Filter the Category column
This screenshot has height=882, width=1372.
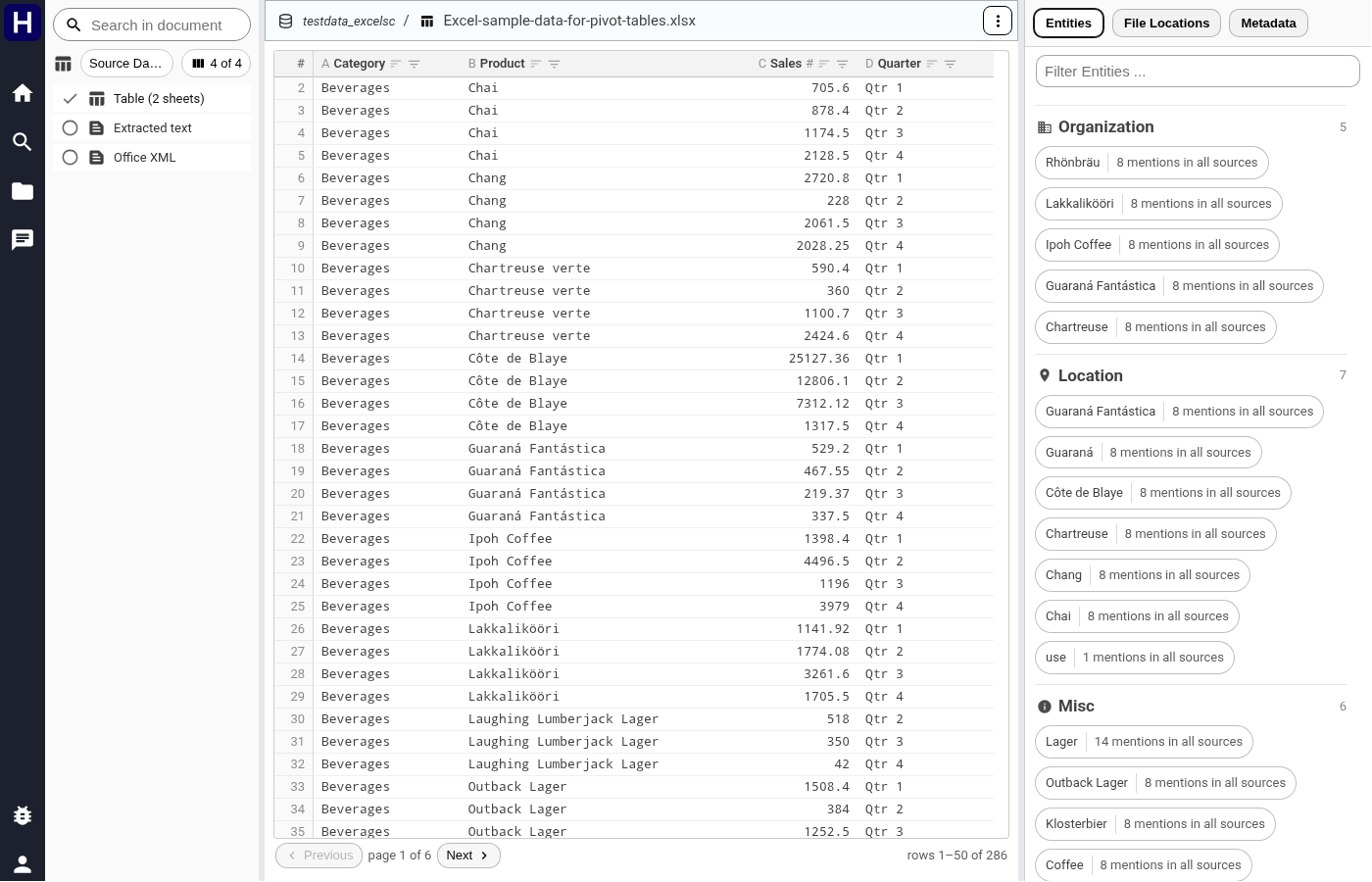coord(414,64)
